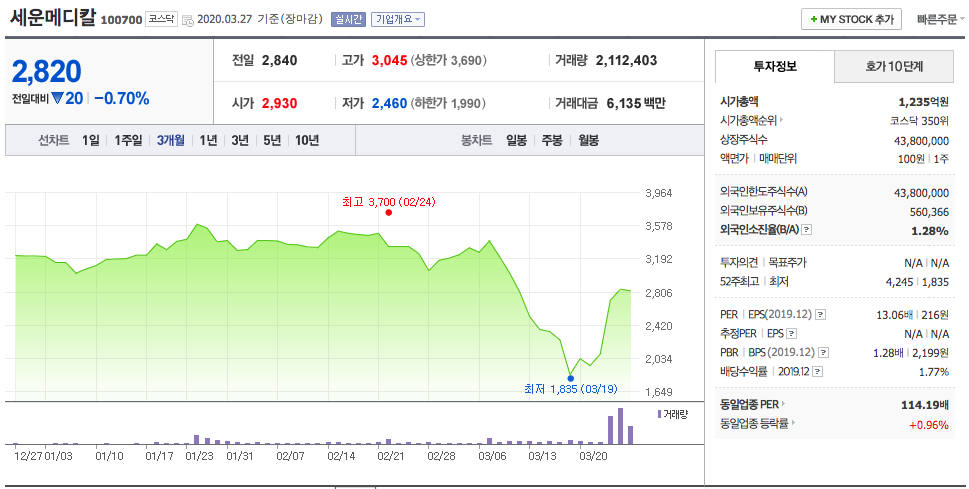Click the 전일 value 2,840

279,61
